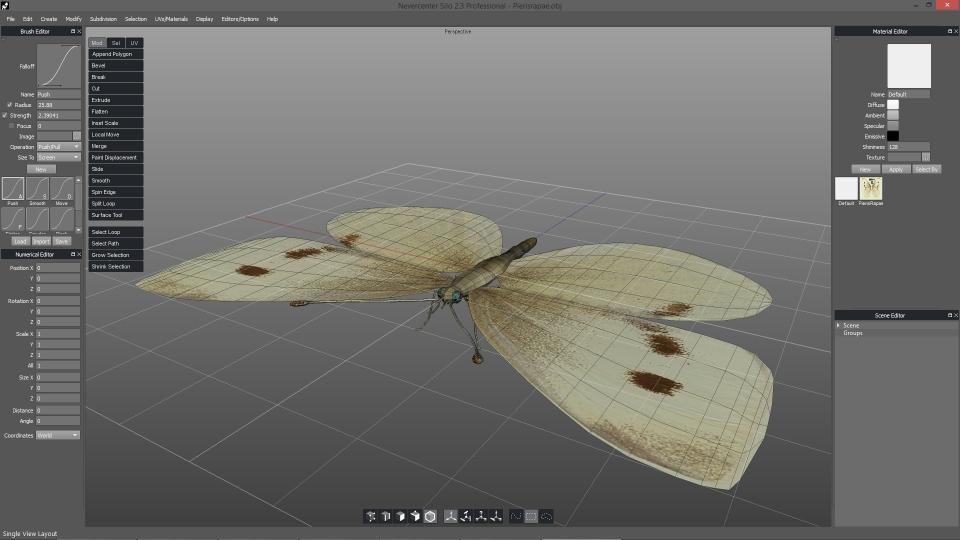This screenshot has height=540, width=960.
Task: Toggle the Radius checkbox
Action: click(9, 105)
